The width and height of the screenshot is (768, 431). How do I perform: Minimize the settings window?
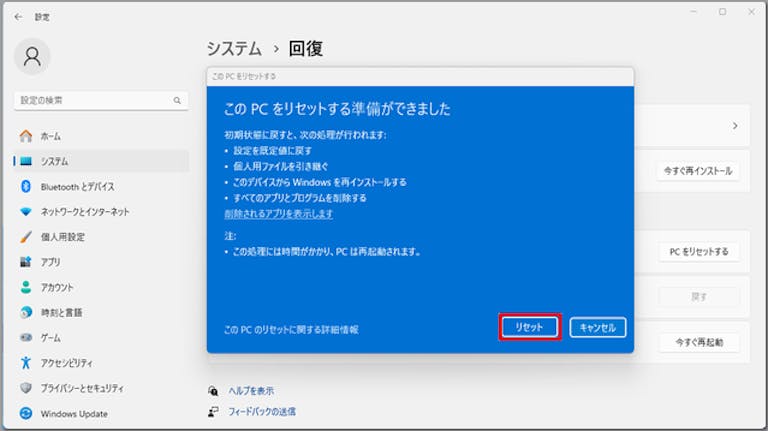tap(694, 12)
